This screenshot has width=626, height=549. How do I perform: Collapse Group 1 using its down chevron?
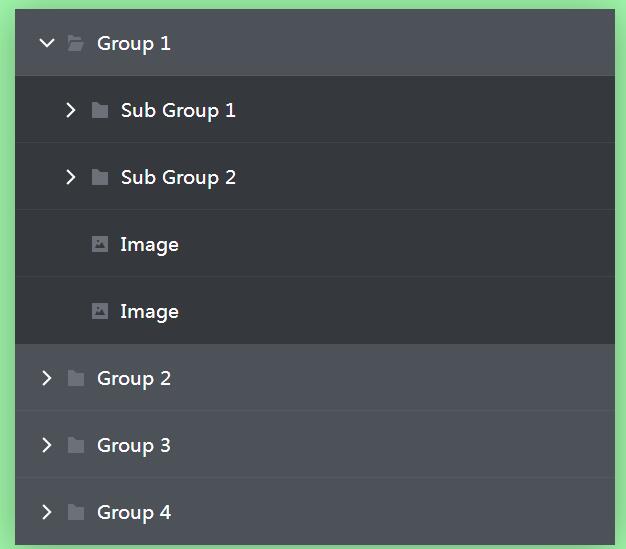[46, 43]
